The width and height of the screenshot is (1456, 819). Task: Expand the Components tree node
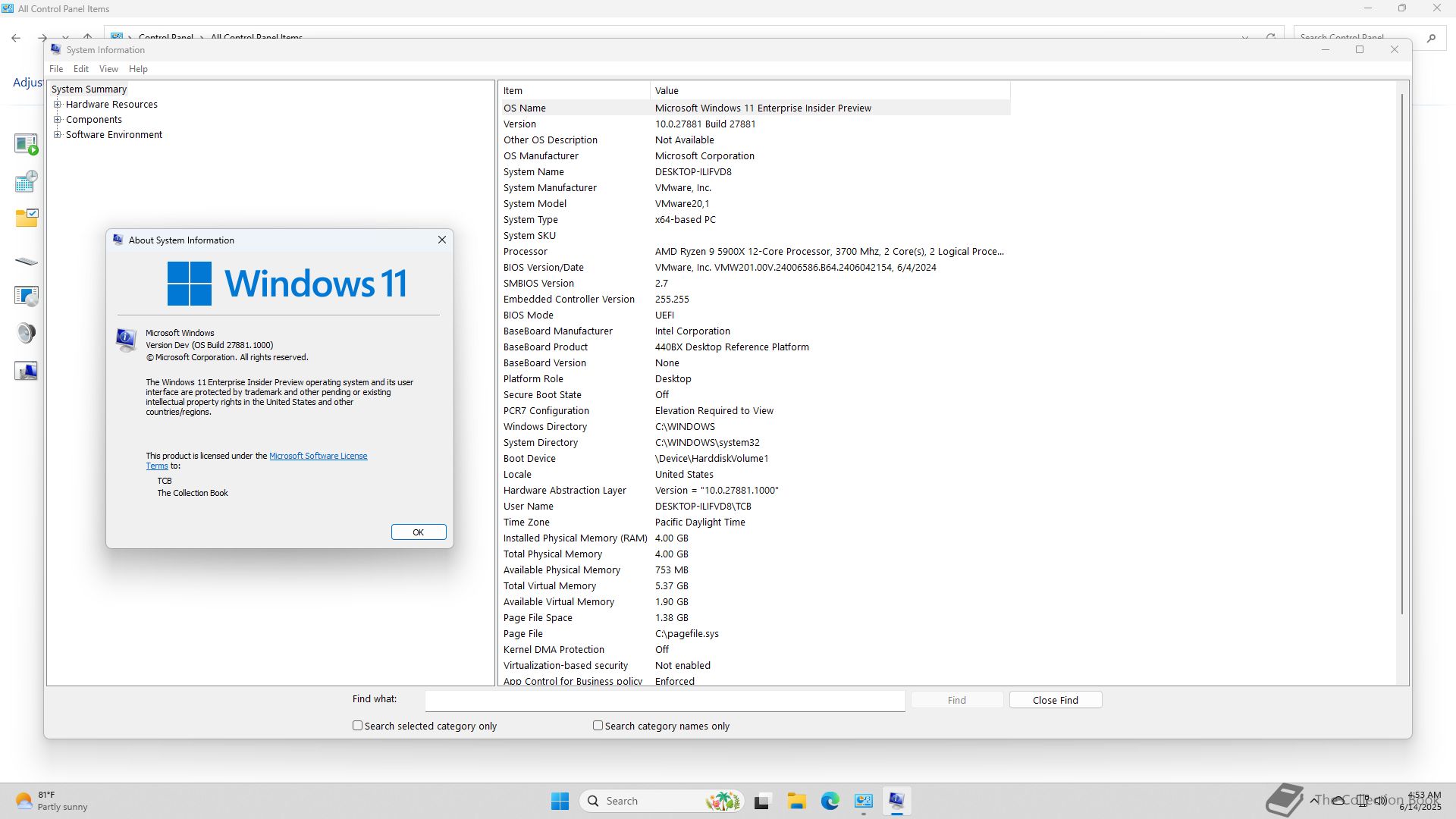[x=58, y=120]
